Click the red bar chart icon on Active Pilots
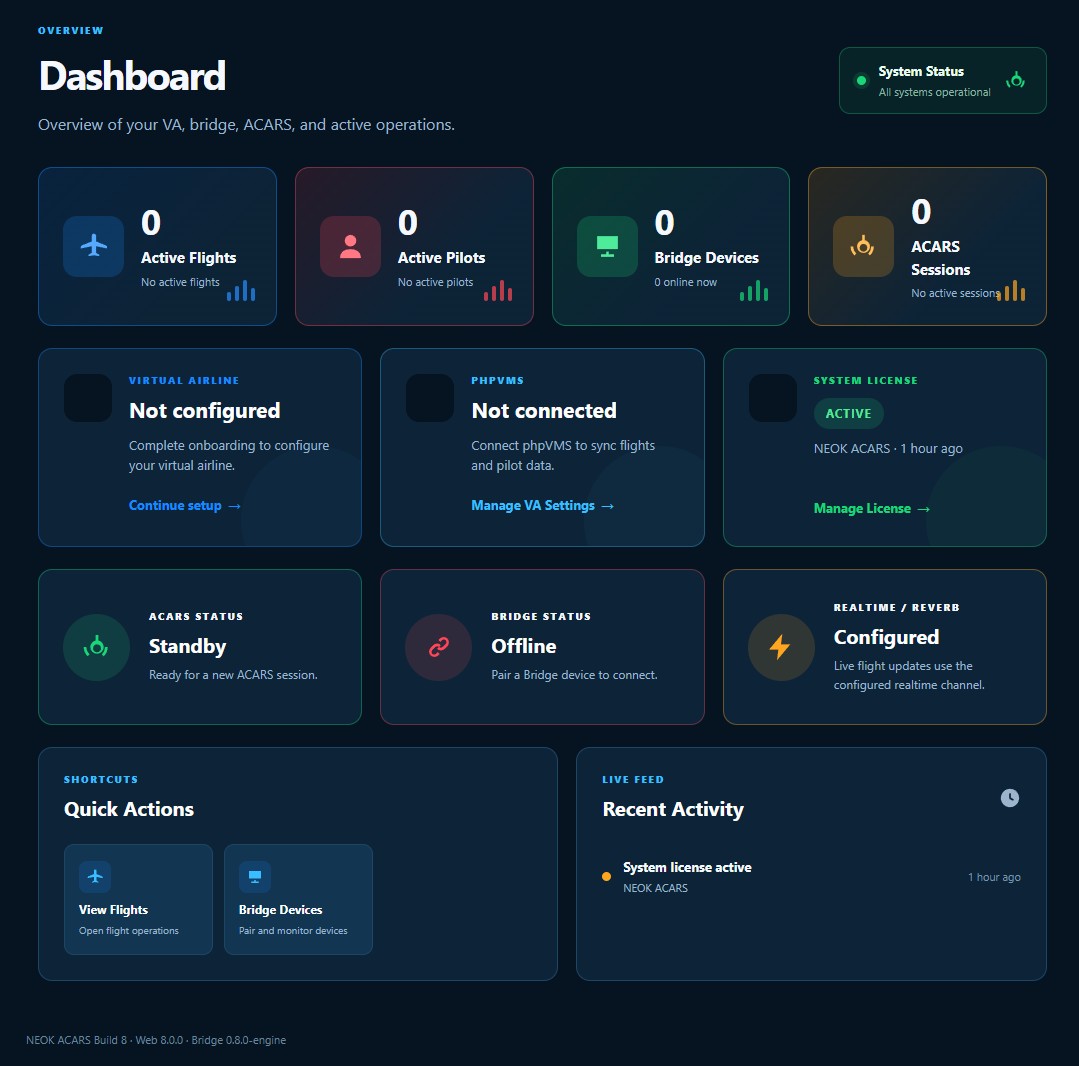Viewport: 1079px width, 1066px height. pos(498,290)
